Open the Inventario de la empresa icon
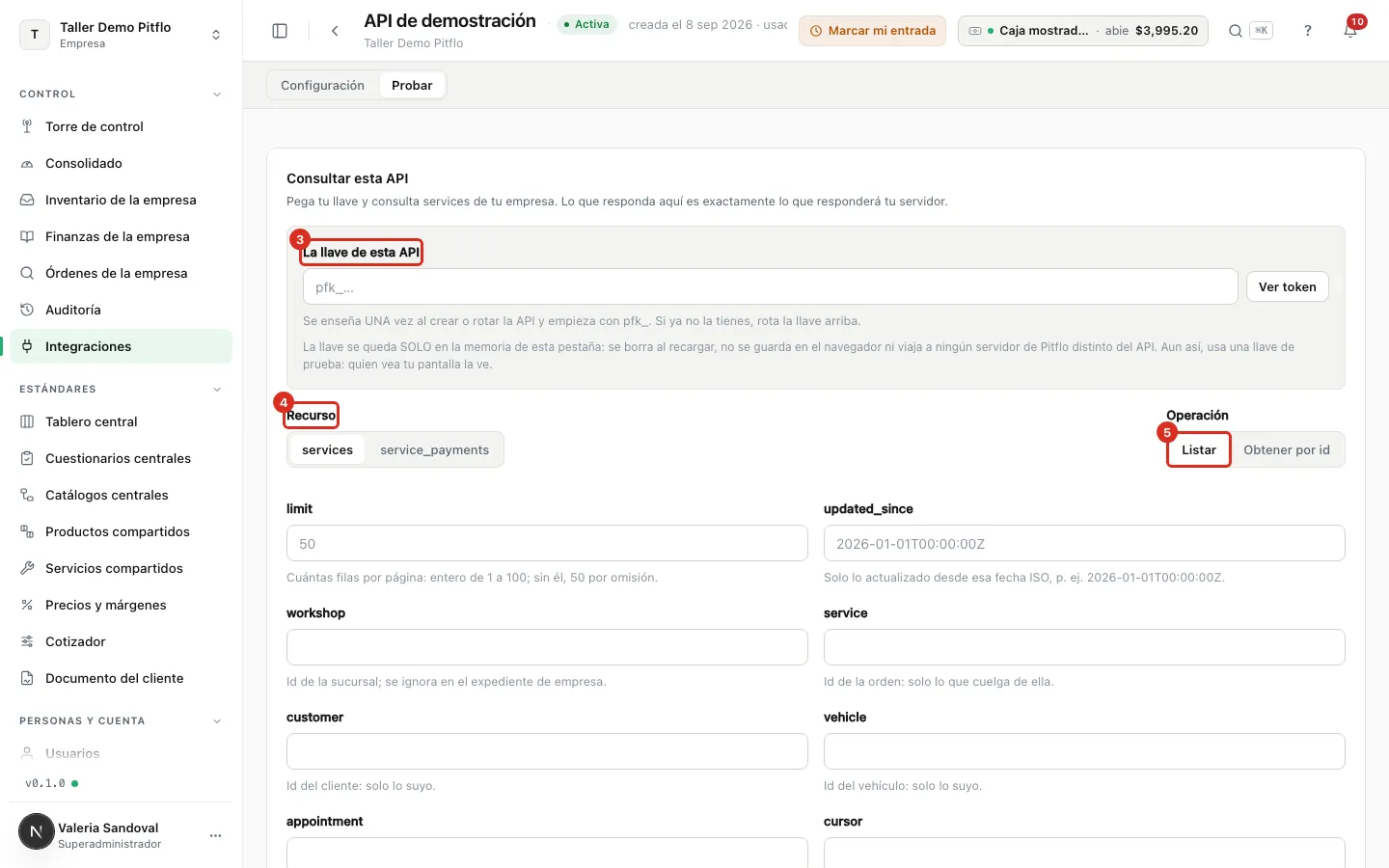 [27, 200]
